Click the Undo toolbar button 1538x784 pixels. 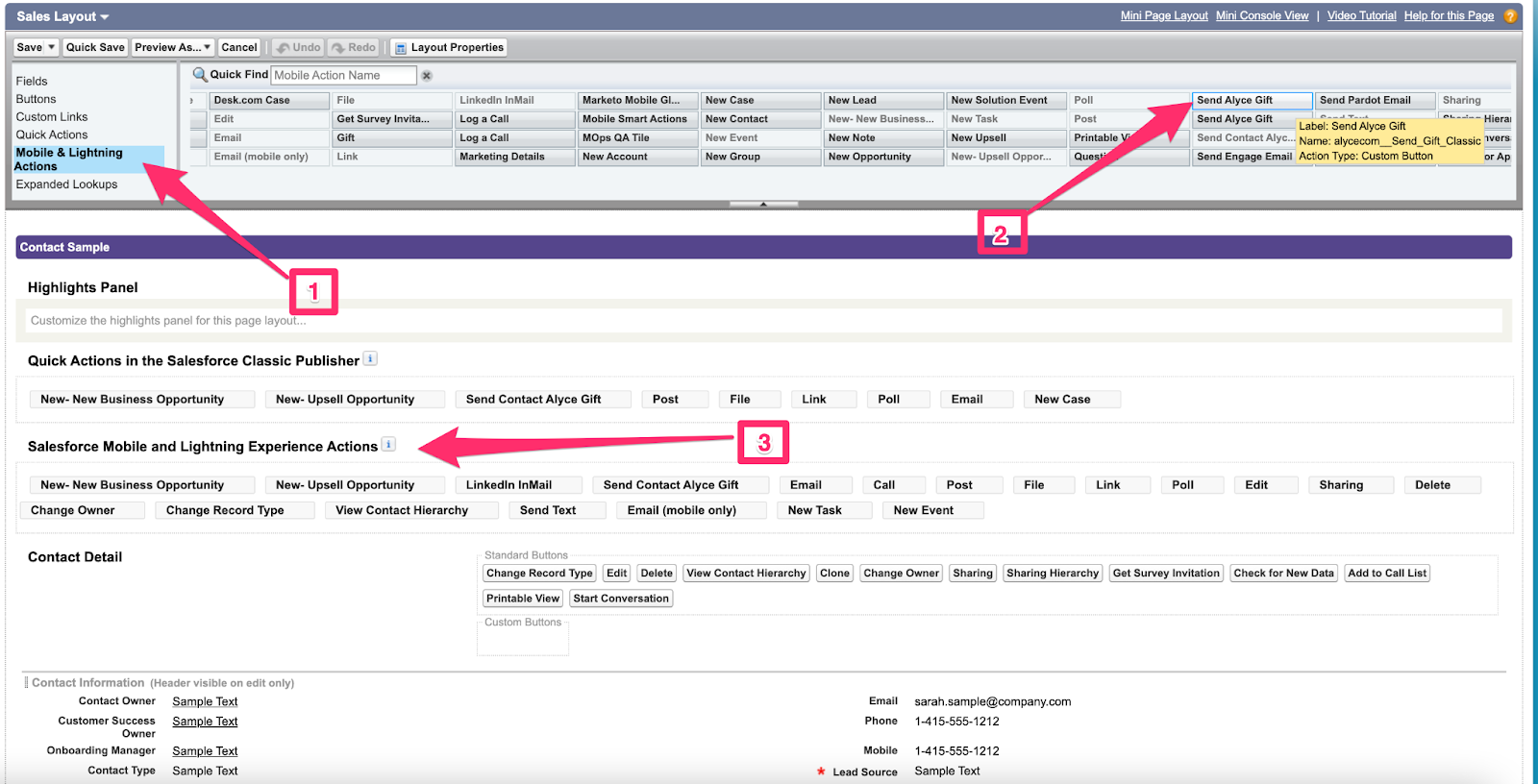point(298,47)
